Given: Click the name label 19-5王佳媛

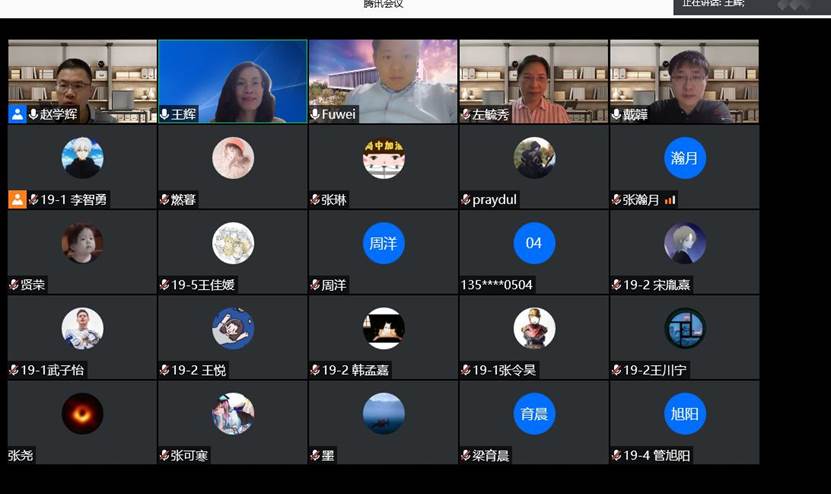Looking at the screenshot, I should pos(203,285).
